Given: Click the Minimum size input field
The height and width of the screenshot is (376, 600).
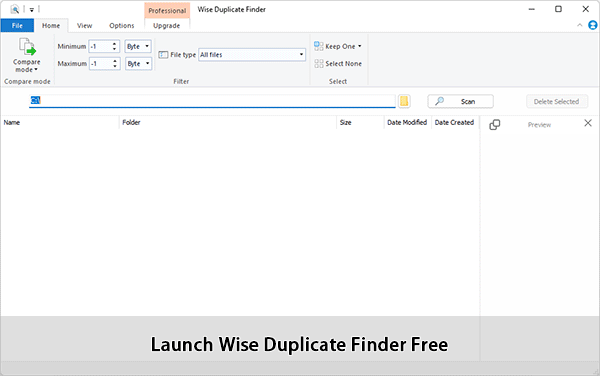Looking at the screenshot, I should 100,46.
